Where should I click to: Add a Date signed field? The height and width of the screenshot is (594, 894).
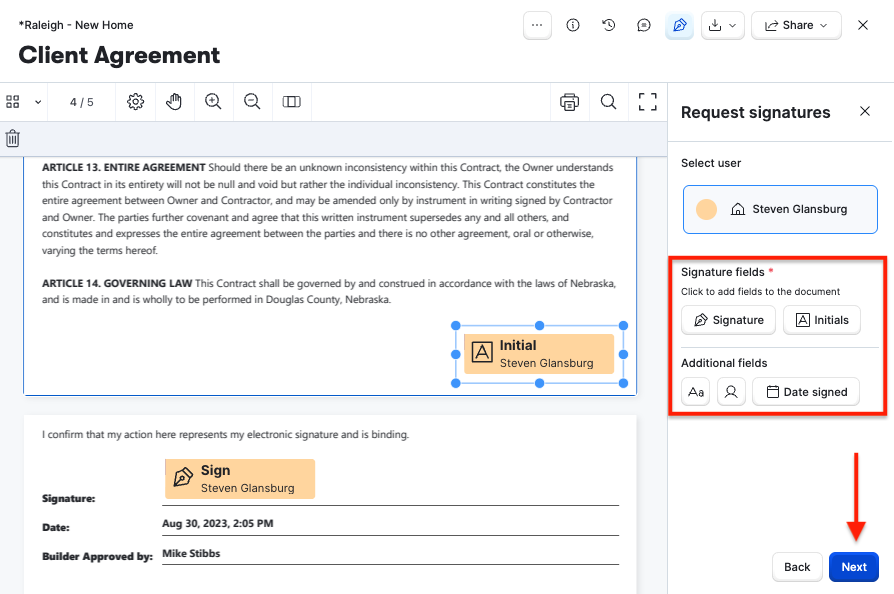[x=806, y=392]
